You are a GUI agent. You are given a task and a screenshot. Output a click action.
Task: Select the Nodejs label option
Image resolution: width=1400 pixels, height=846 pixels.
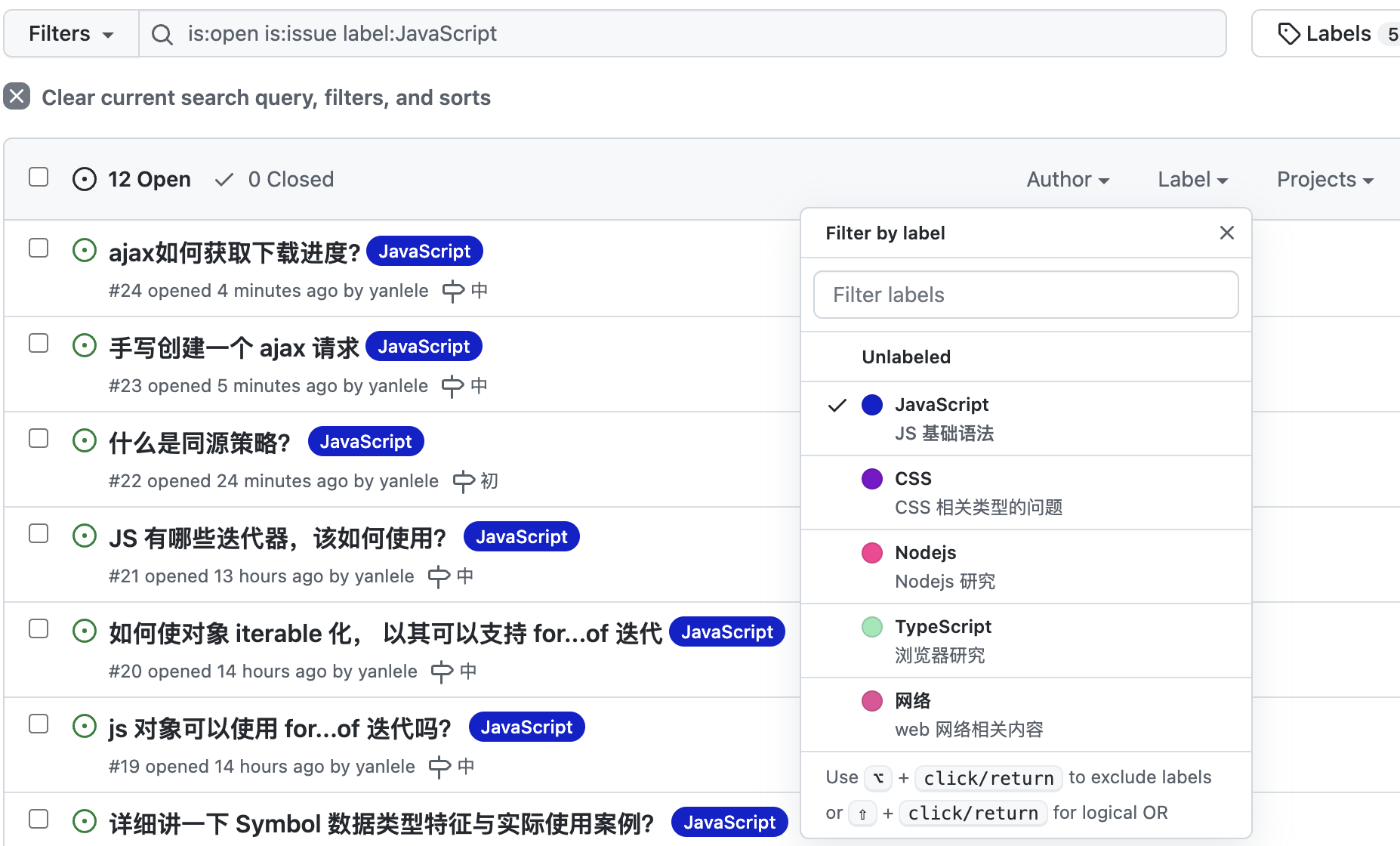coord(1025,567)
